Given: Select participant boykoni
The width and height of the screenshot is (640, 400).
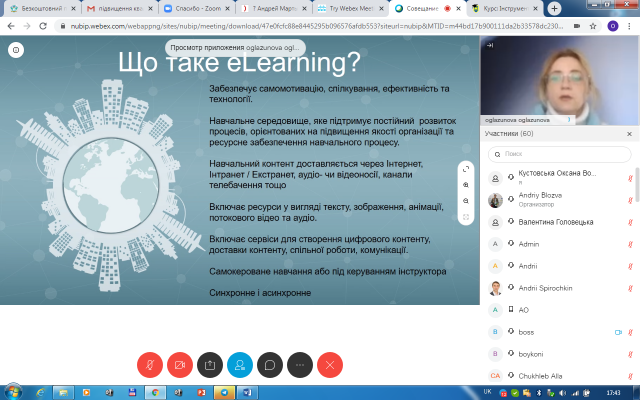Looking at the screenshot, I should (x=559, y=354).
